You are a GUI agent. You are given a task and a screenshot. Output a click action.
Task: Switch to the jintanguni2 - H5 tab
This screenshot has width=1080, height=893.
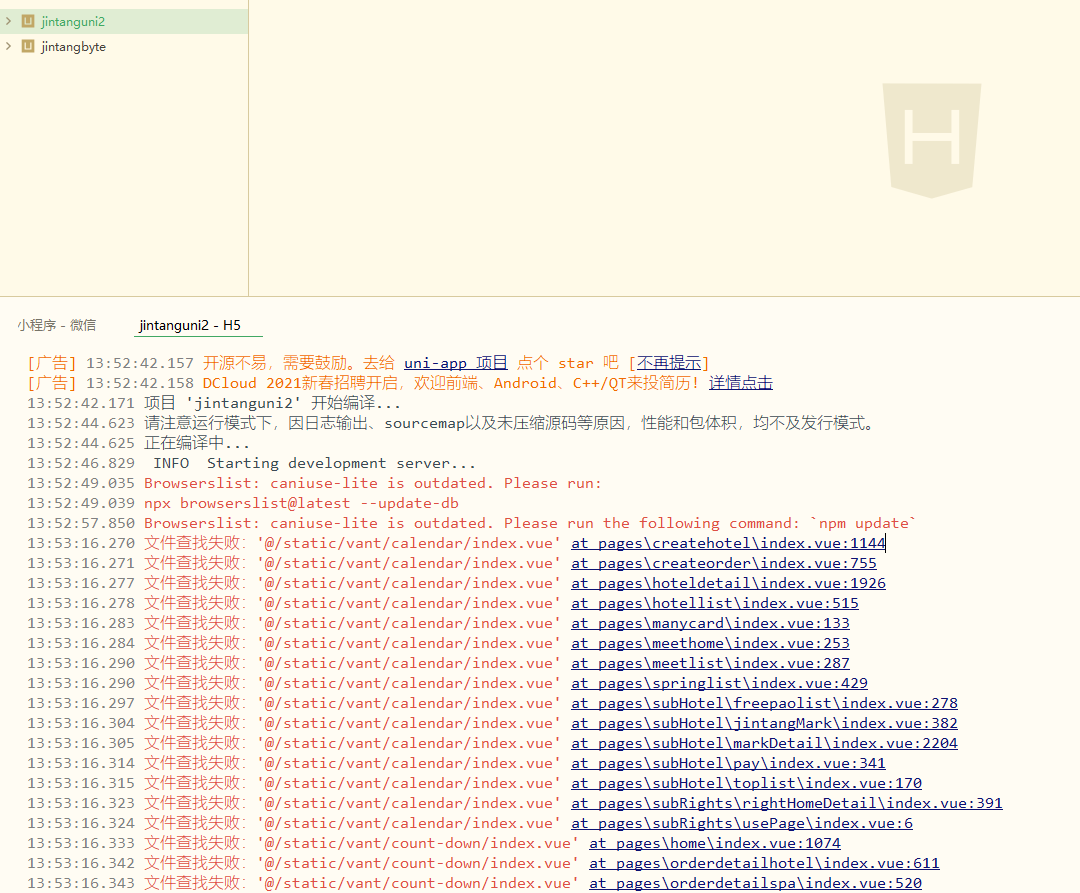click(x=190, y=325)
